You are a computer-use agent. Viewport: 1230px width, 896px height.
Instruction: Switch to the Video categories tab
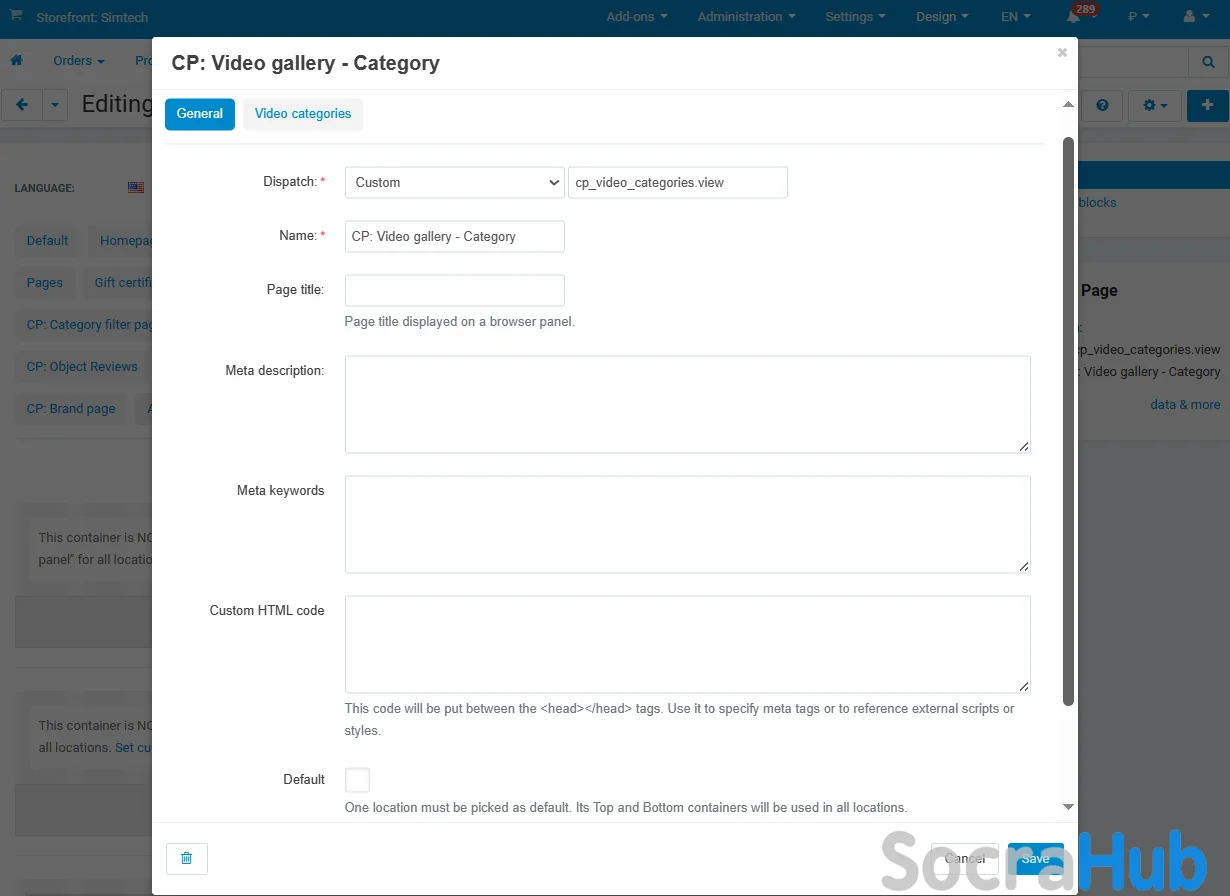tap(303, 114)
